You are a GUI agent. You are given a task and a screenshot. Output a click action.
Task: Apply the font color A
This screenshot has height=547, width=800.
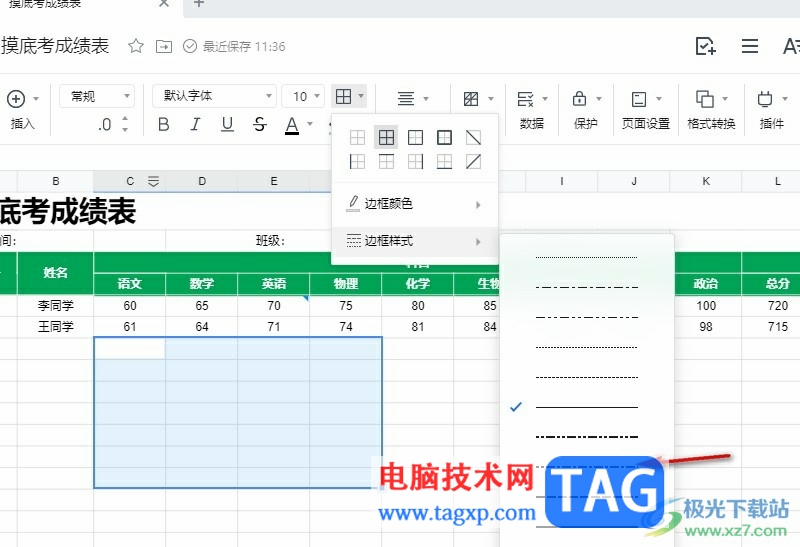(292, 125)
